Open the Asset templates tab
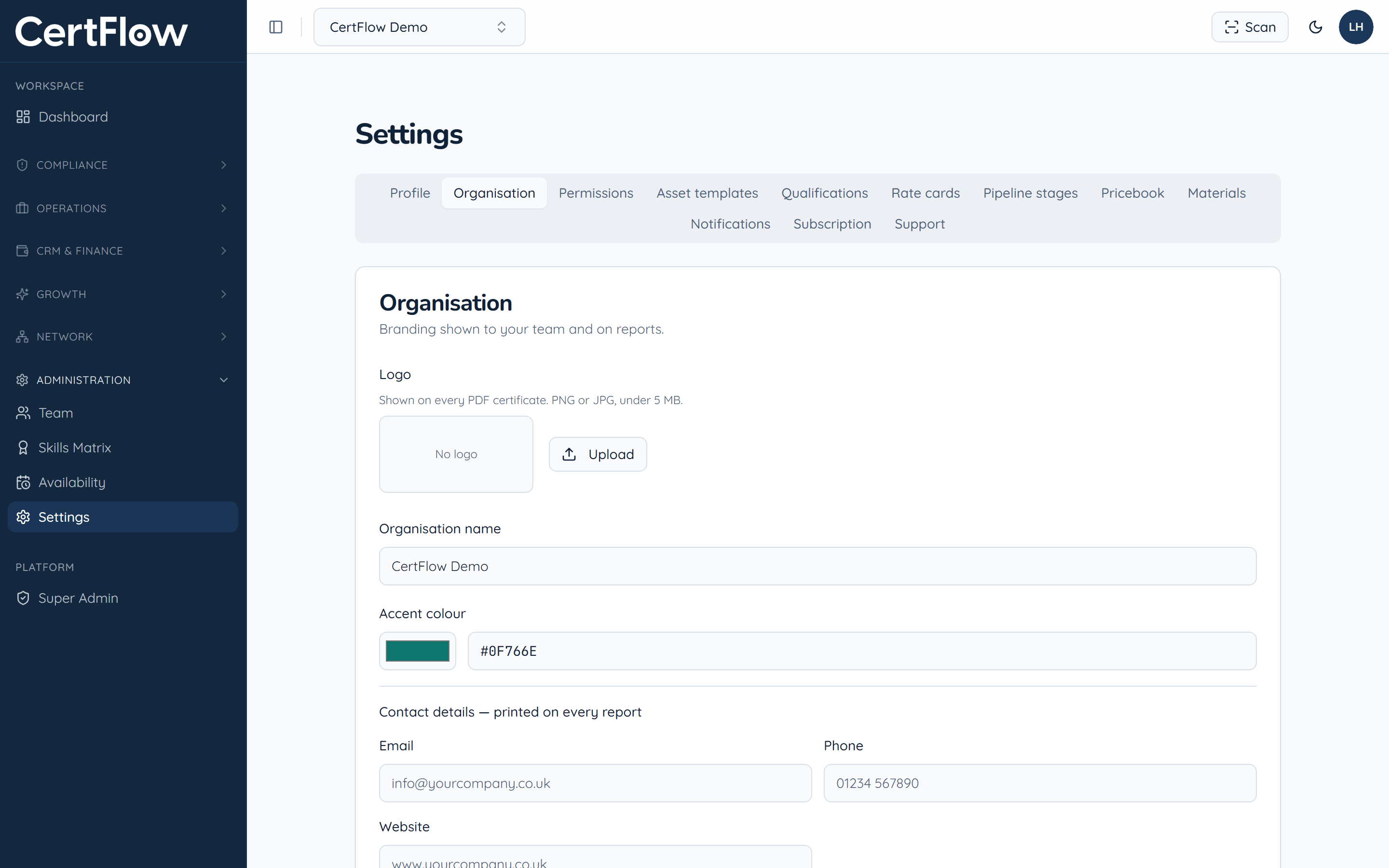The height and width of the screenshot is (868, 1389). (x=707, y=193)
